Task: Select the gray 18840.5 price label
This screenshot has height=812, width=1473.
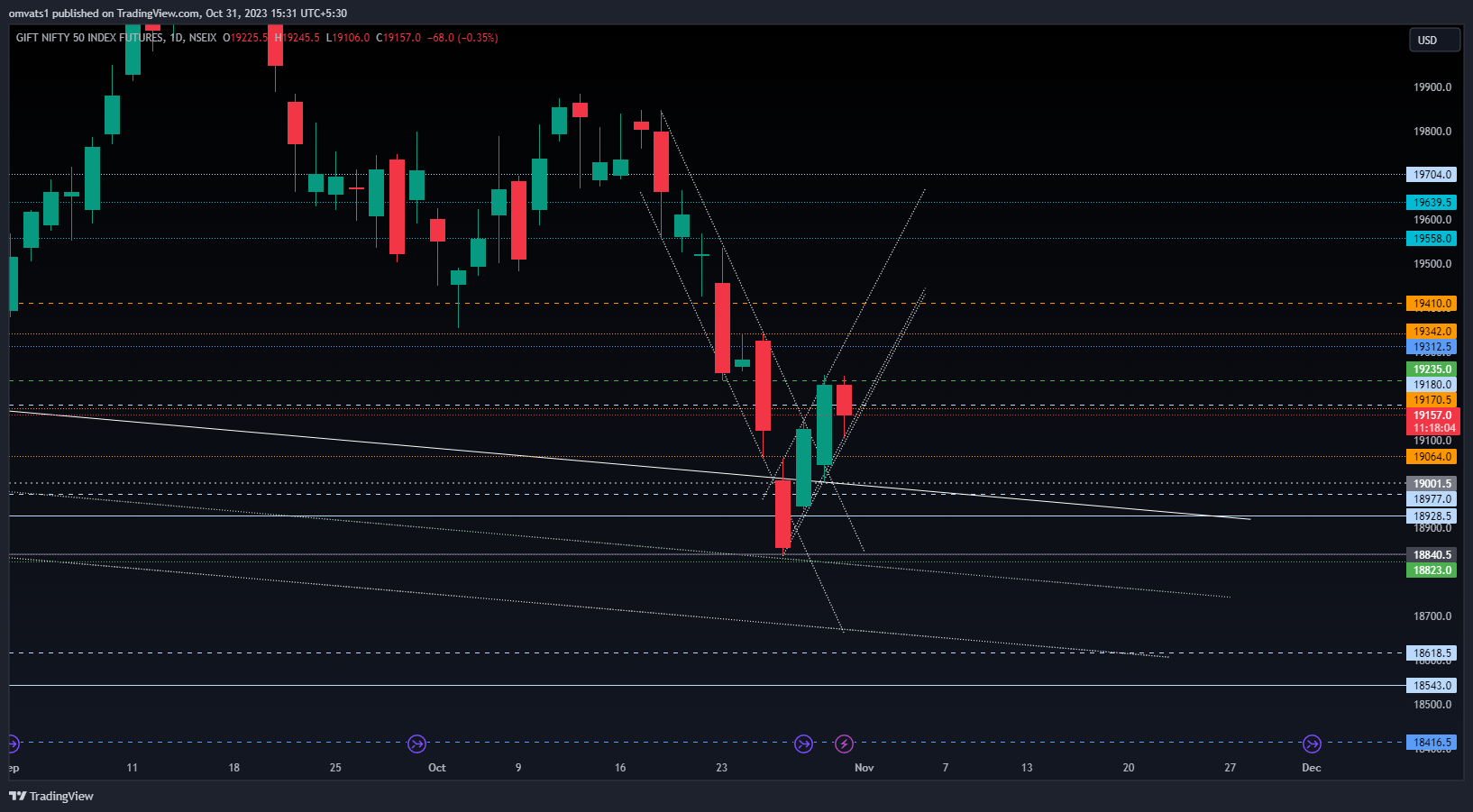Action: pyautogui.click(x=1432, y=555)
